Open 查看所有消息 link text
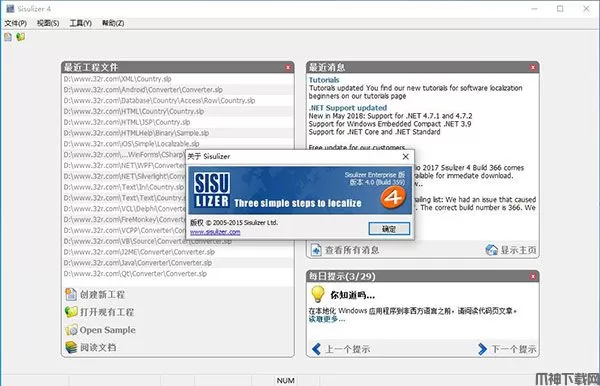 point(352,250)
